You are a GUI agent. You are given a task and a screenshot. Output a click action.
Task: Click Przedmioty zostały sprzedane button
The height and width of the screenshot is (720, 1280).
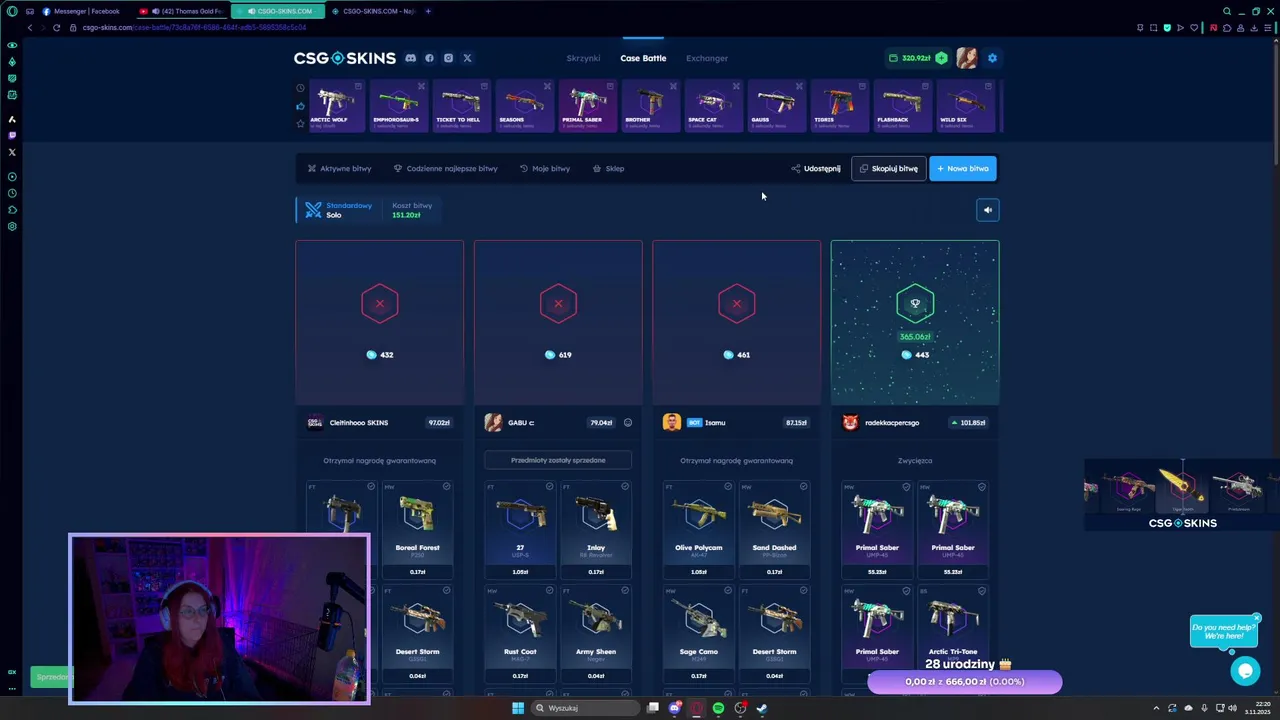pos(558,460)
